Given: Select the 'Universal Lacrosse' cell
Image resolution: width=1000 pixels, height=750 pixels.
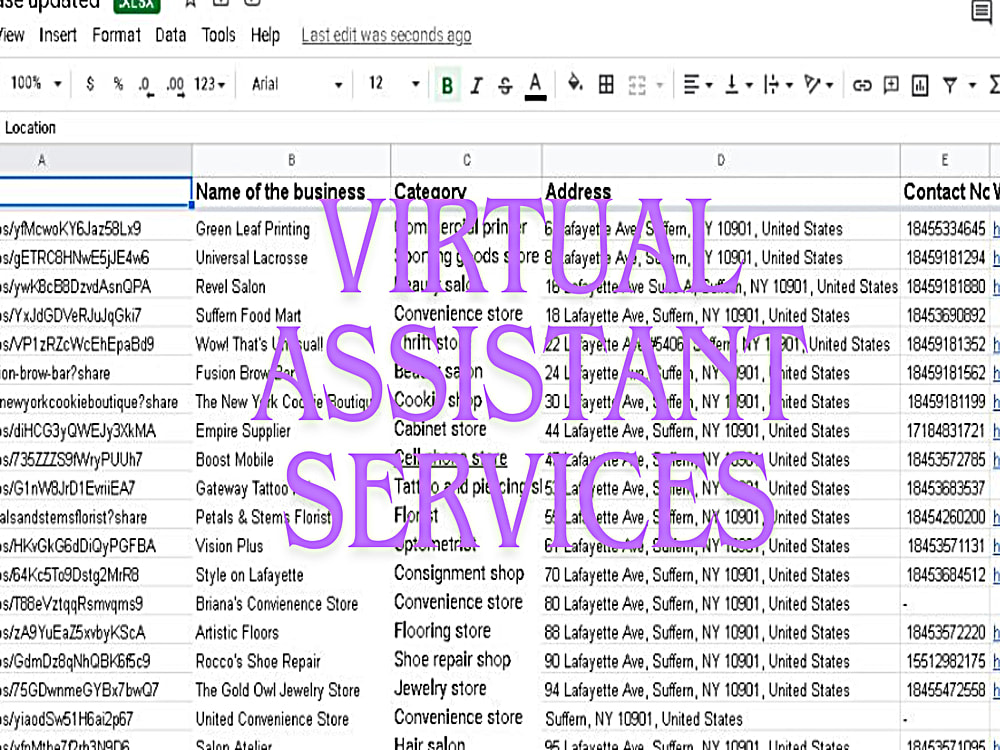Looking at the screenshot, I should pos(291,258).
